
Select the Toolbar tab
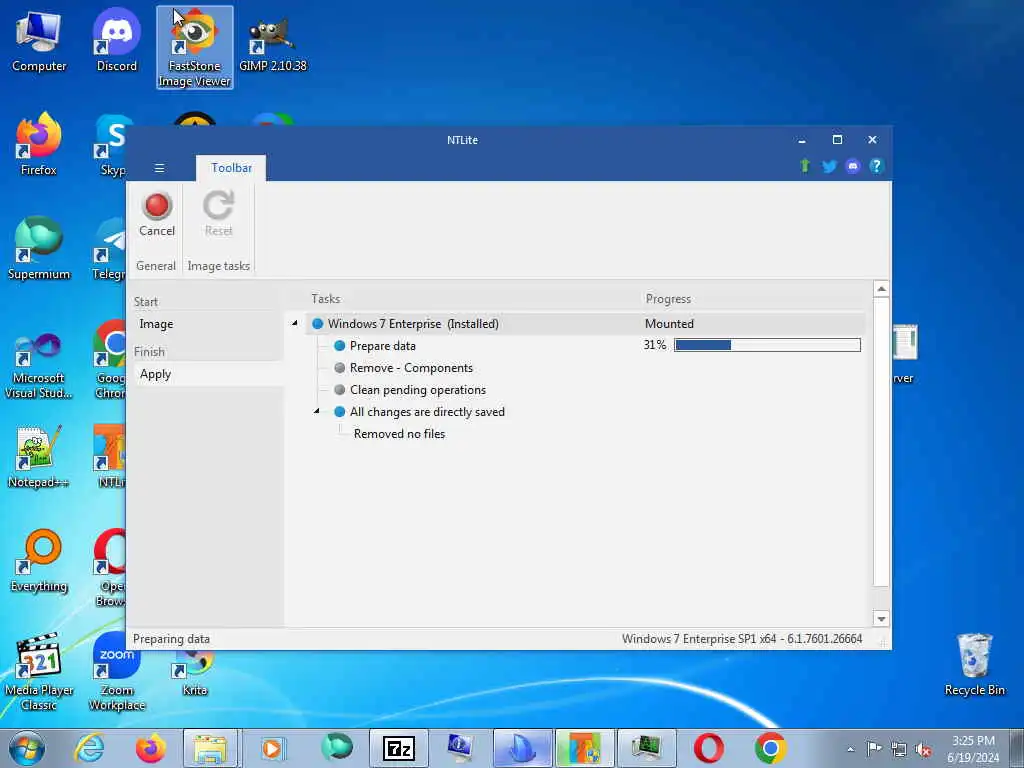231,168
